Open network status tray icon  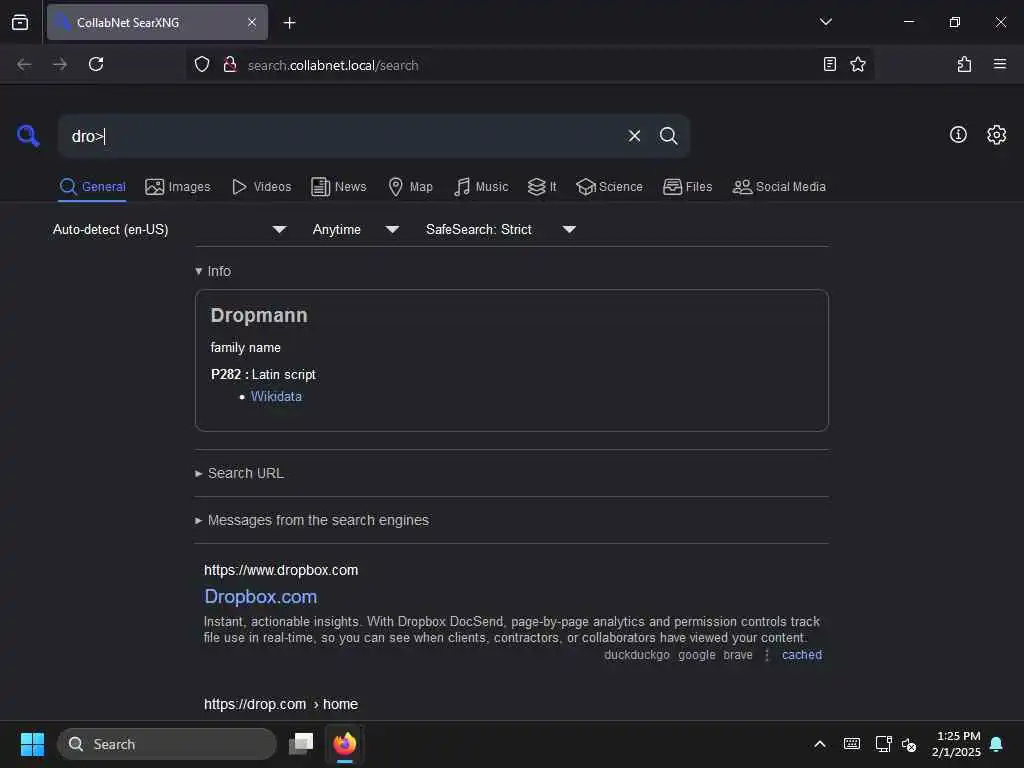pos(883,744)
